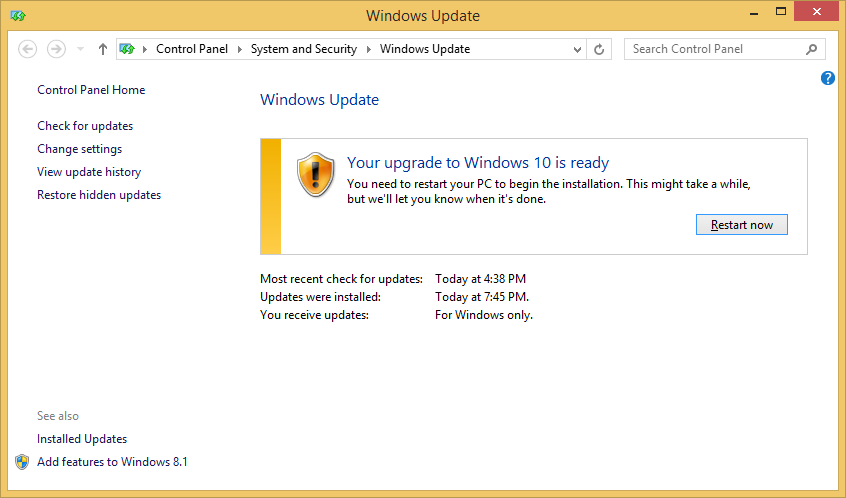
Task: Click 'Most recent check for updates:' label
Action: (x=342, y=279)
